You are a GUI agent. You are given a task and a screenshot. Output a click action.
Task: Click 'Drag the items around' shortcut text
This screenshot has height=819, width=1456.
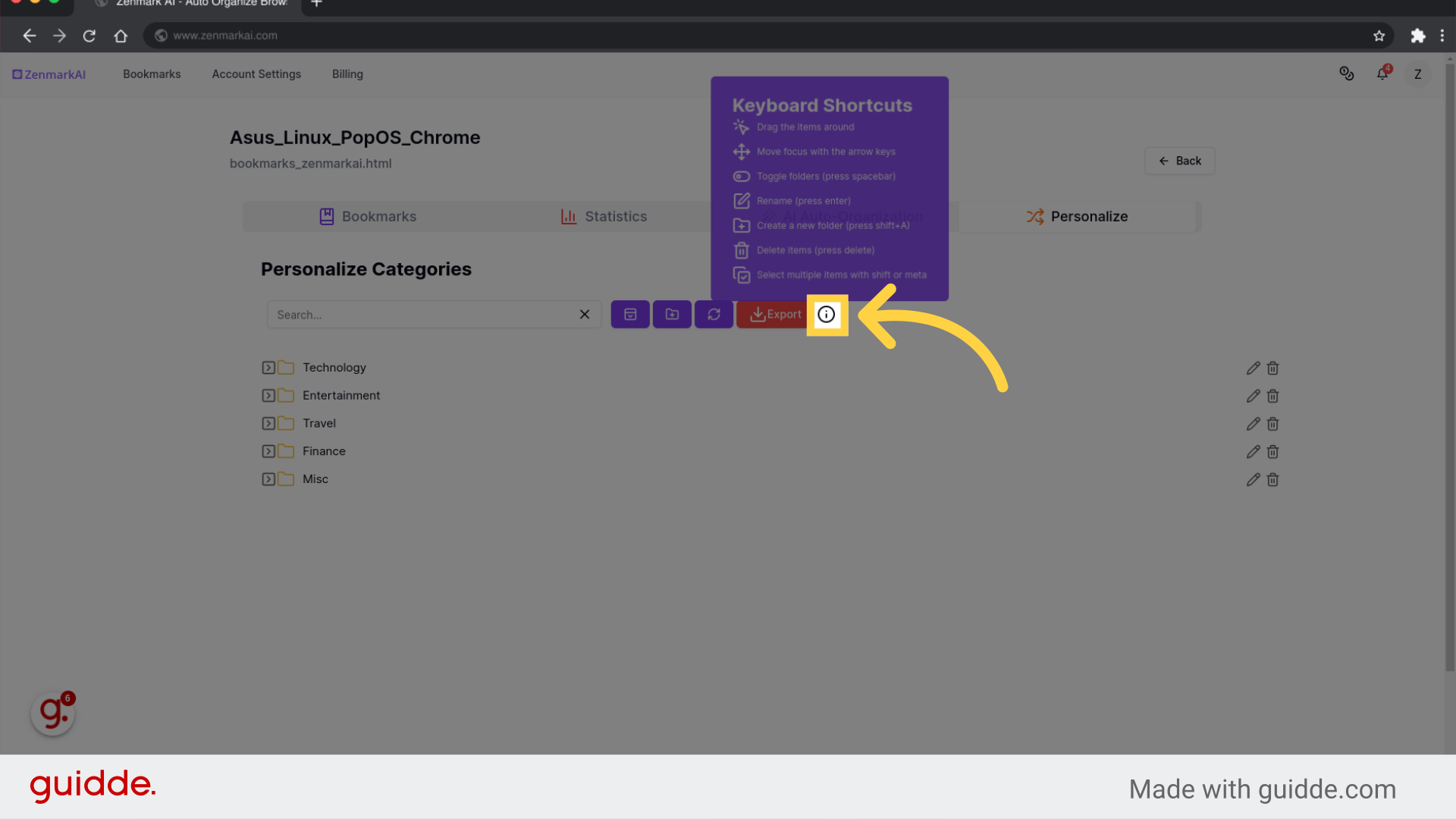coord(805,127)
